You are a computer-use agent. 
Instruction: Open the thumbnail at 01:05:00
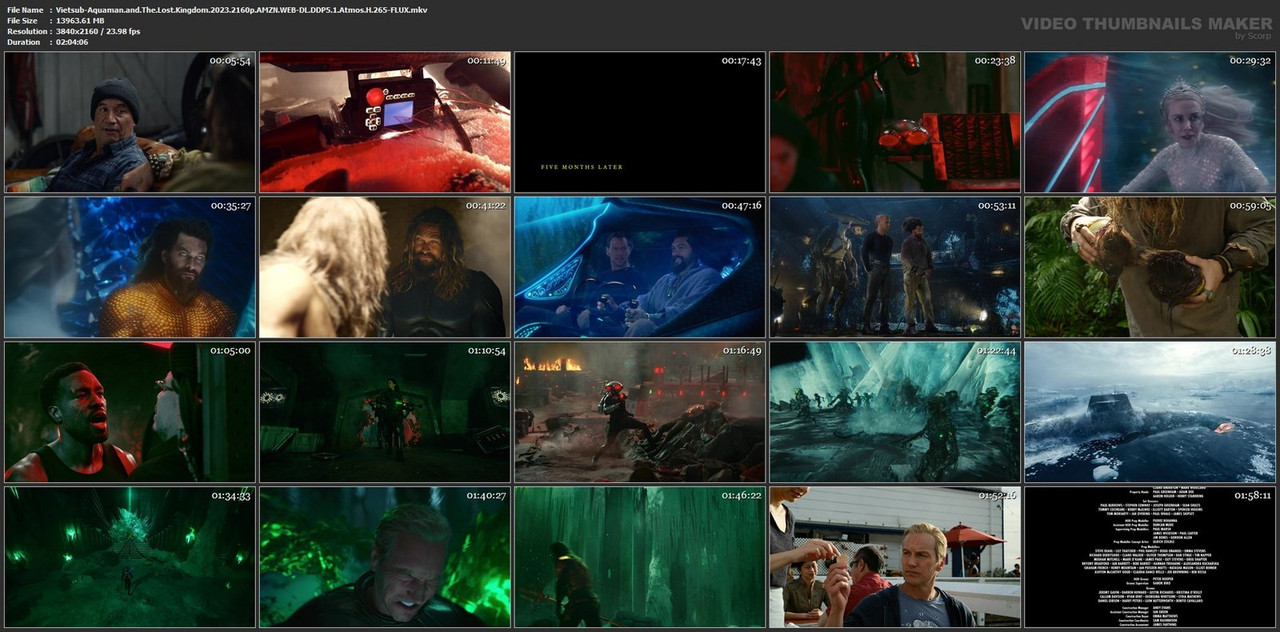point(130,412)
